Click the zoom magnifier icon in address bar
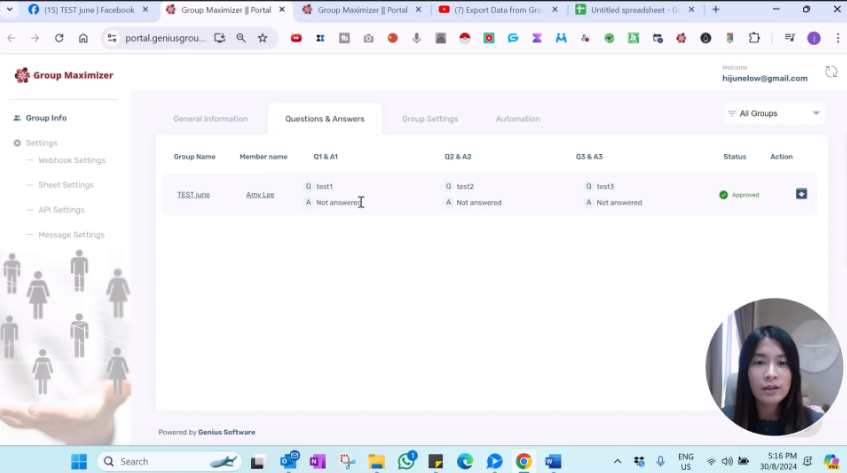The image size is (847, 473). tap(241, 38)
